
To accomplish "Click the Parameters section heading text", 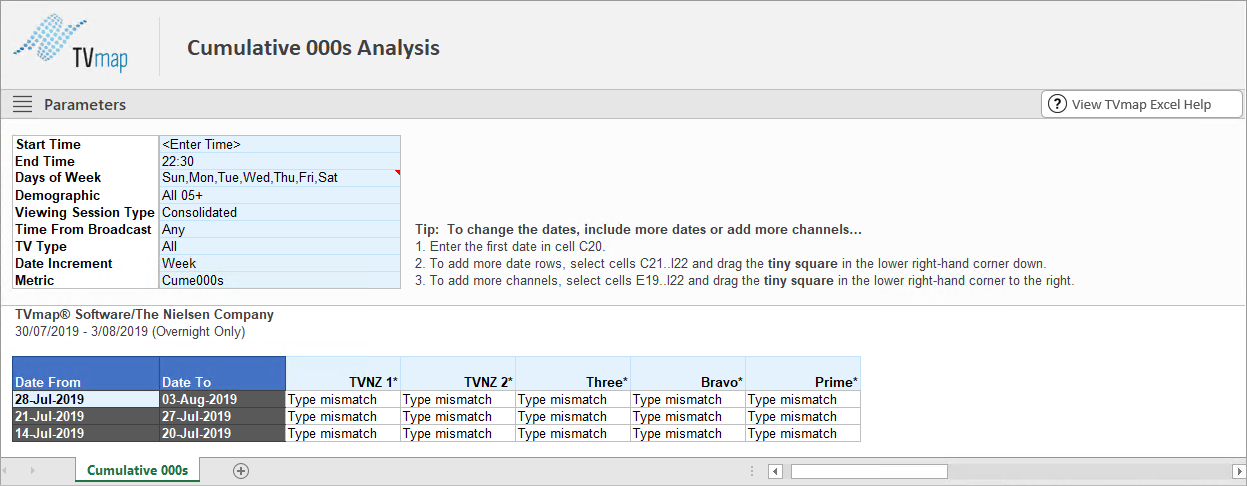I will click(85, 104).
